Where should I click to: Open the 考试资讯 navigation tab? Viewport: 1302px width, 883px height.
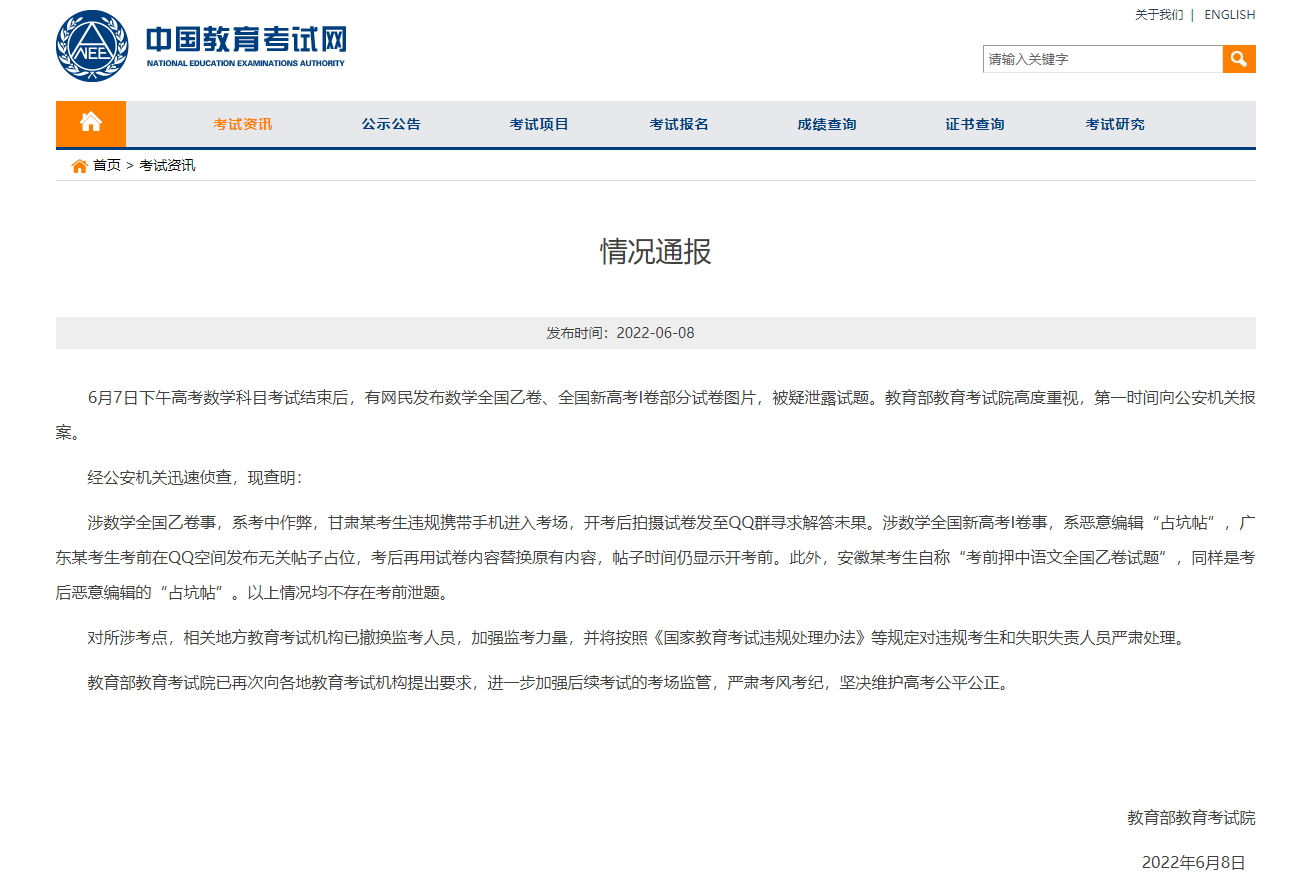[x=243, y=124]
